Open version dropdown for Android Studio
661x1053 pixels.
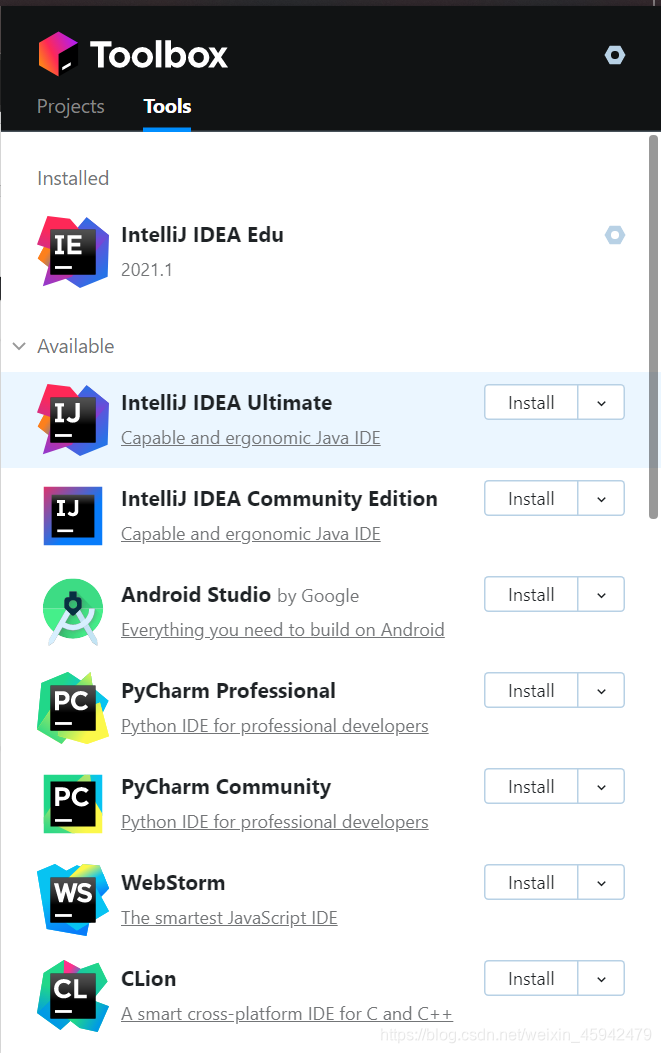[x=601, y=595]
